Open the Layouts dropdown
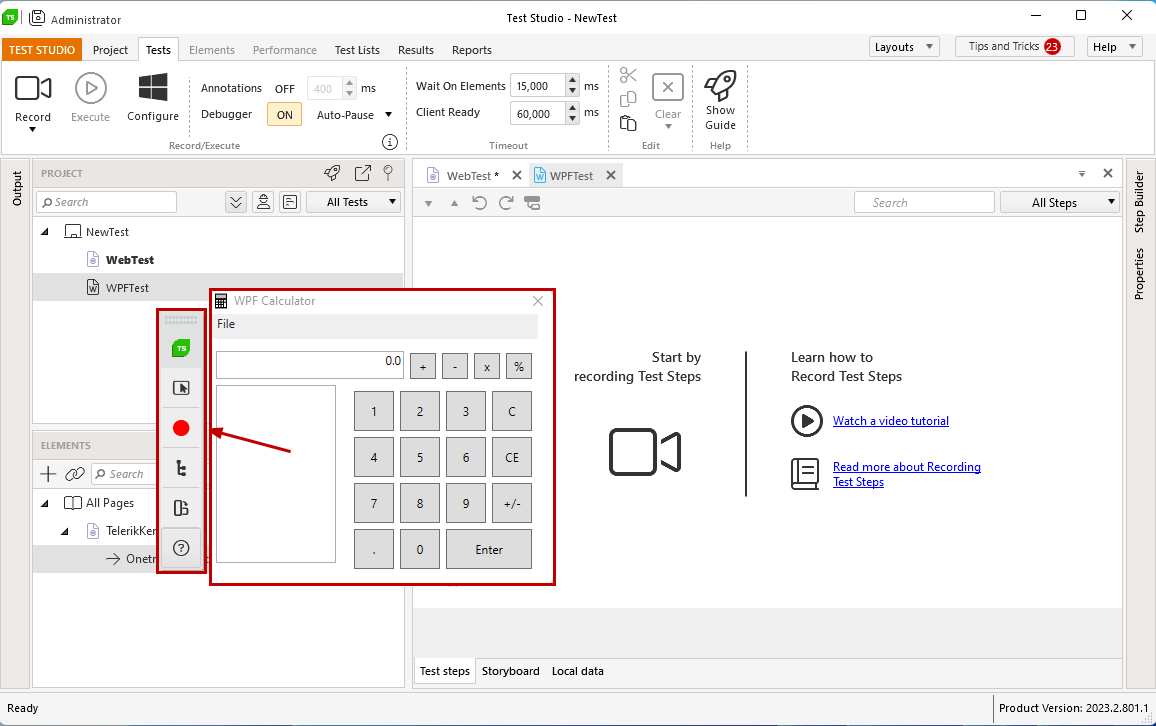 pos(904,47)
